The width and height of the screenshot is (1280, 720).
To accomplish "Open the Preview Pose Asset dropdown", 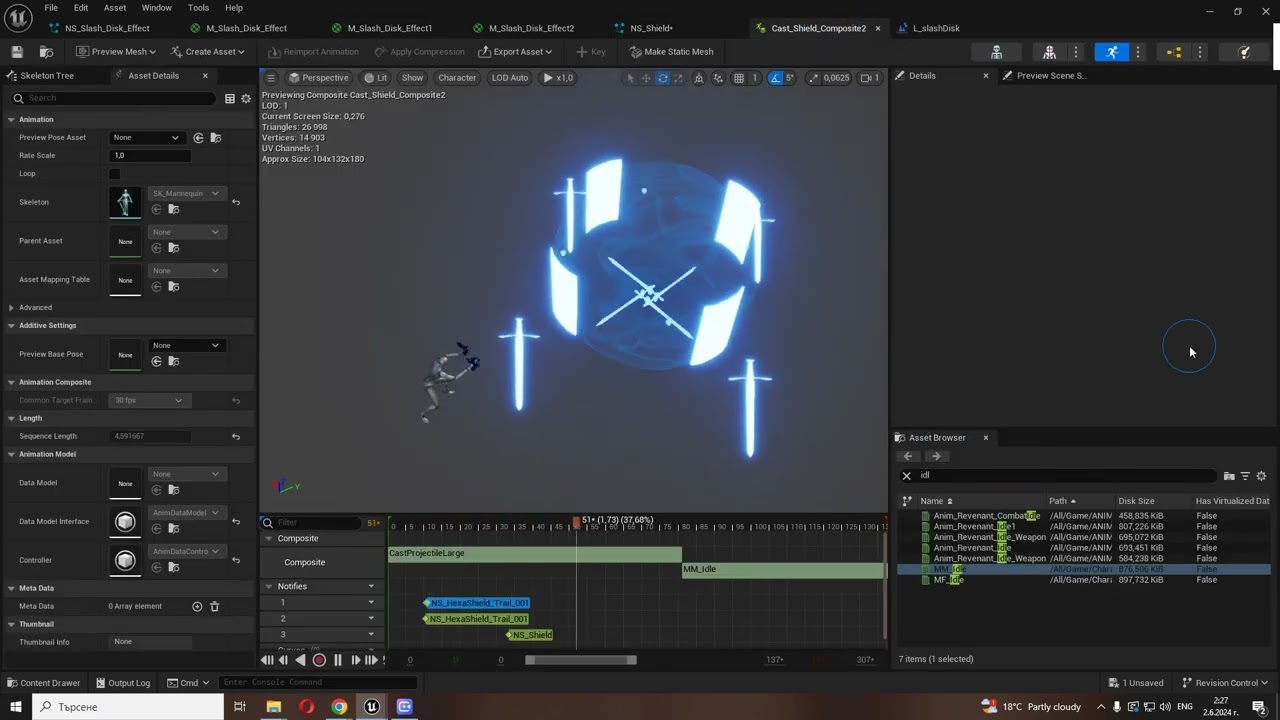I will (146, 137).
